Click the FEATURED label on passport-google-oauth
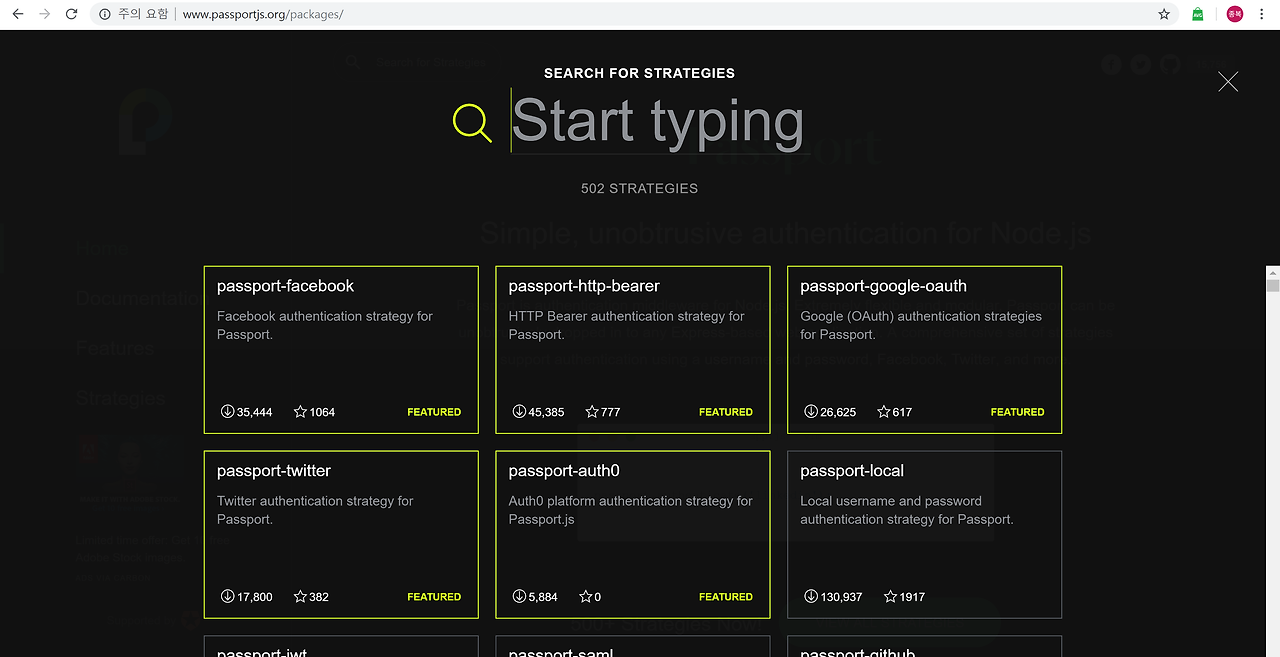The image size is (1280, 657). pyautogui.click(x=1018, y=412)
